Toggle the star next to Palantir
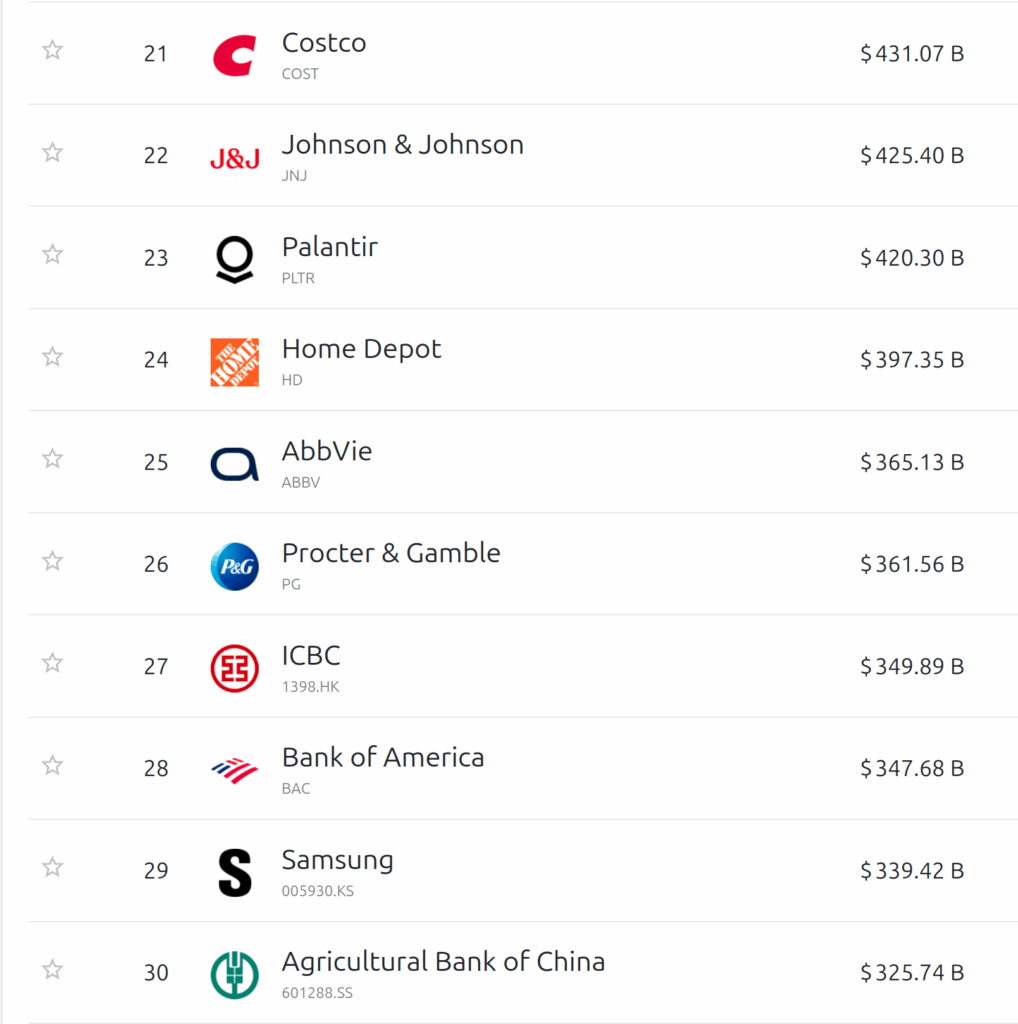 pos(53,254)
